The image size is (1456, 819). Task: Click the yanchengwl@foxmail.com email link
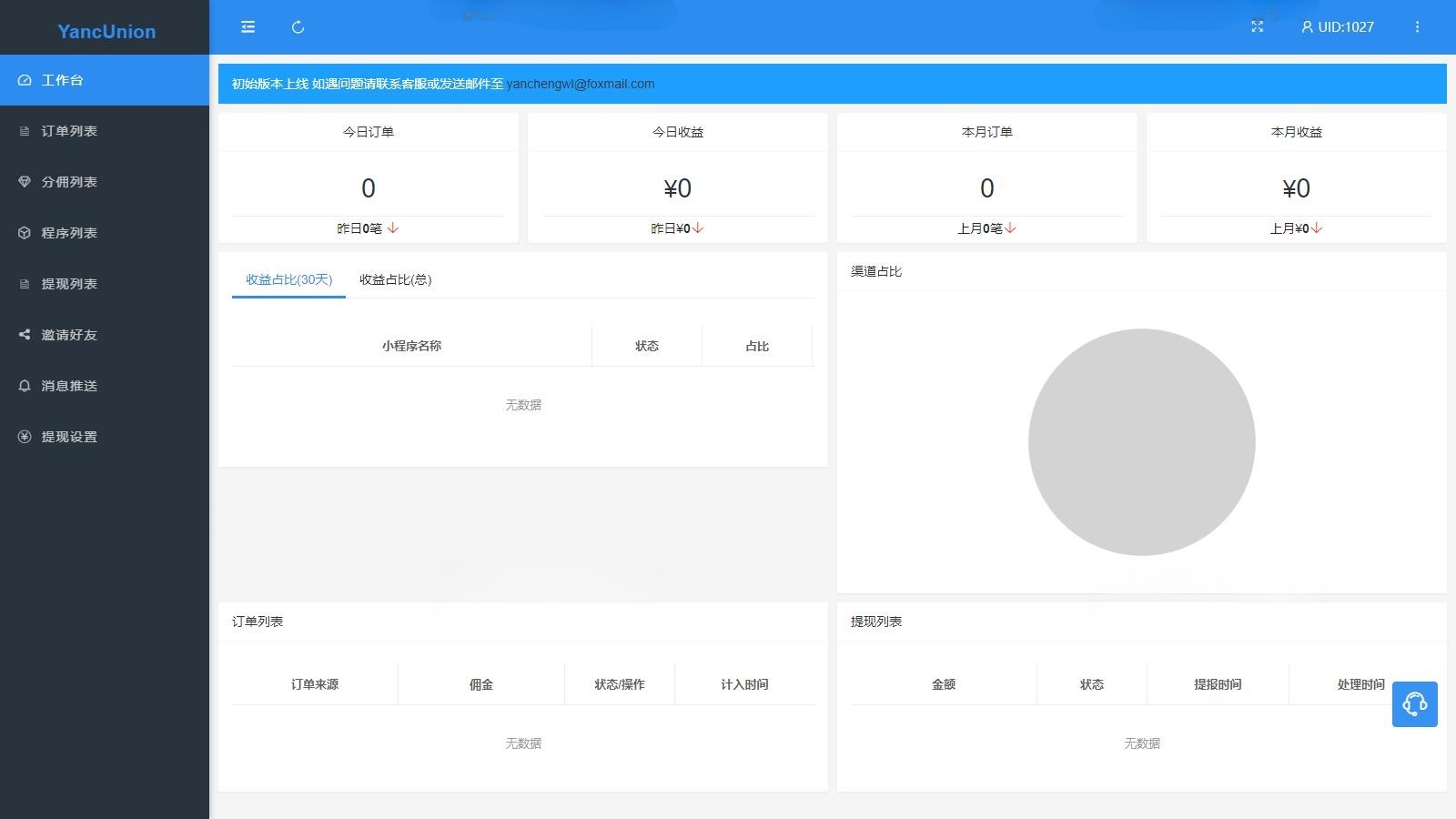pyautogui.click(x=580, y=84)
